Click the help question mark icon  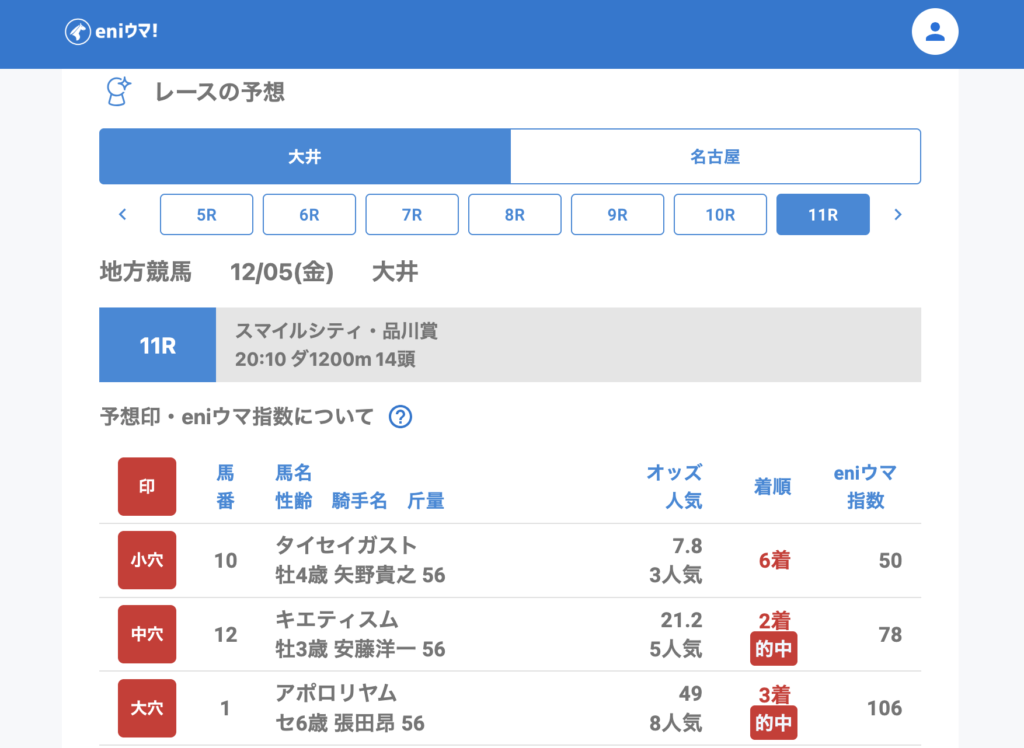click(x=400, y=417)
